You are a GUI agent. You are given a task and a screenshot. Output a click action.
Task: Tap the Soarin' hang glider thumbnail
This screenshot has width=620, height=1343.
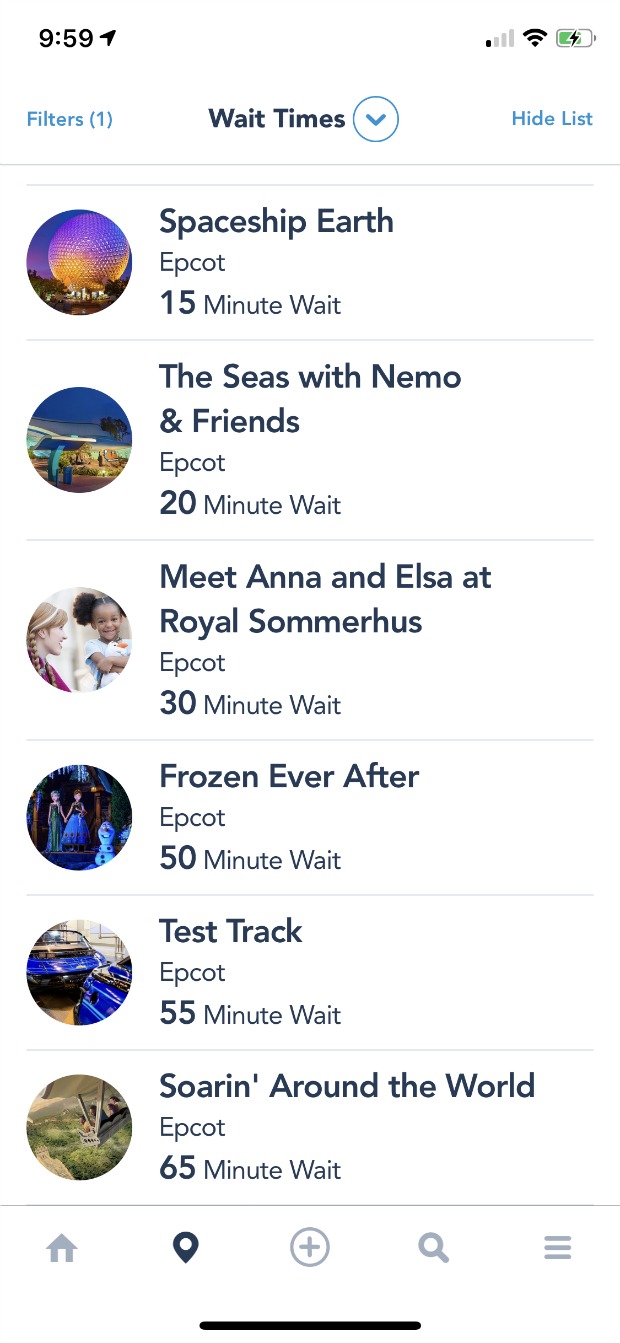click(79, 1127)
